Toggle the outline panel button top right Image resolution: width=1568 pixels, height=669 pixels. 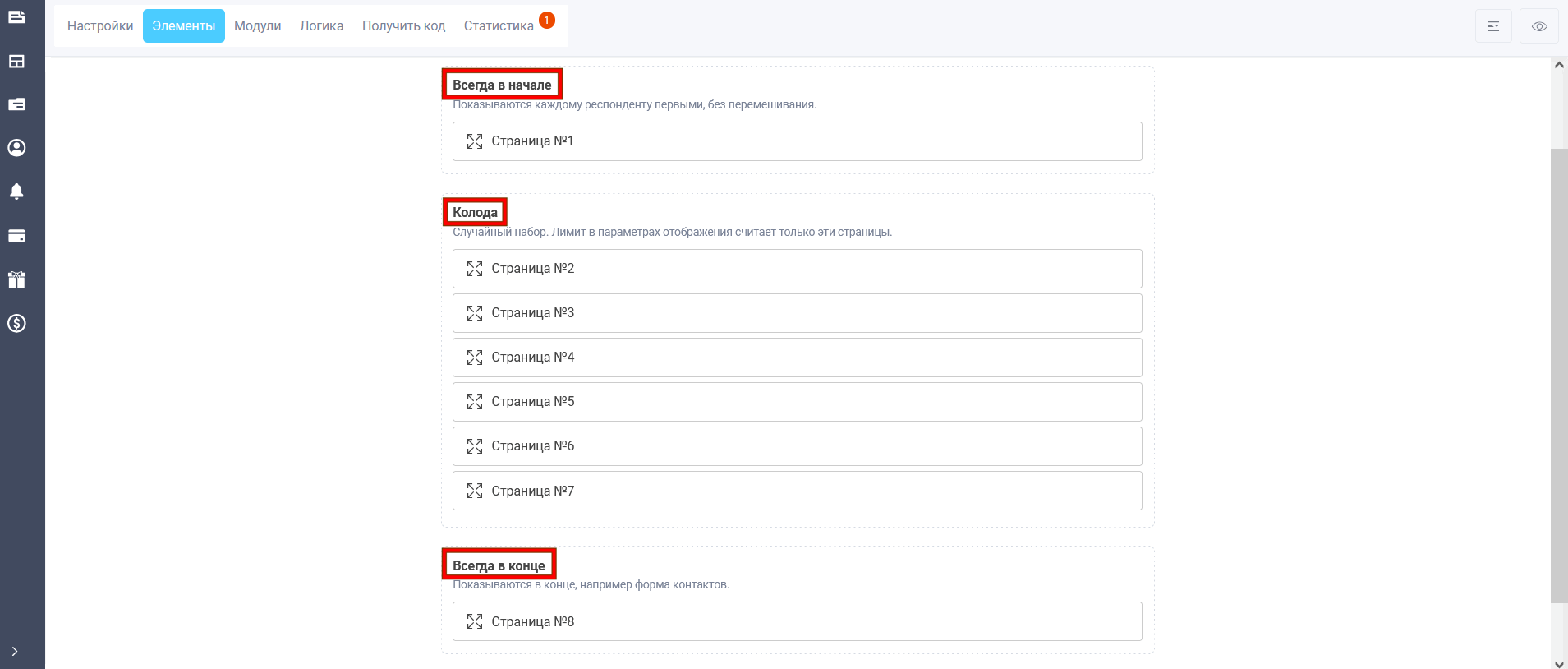click(1493, 26)
